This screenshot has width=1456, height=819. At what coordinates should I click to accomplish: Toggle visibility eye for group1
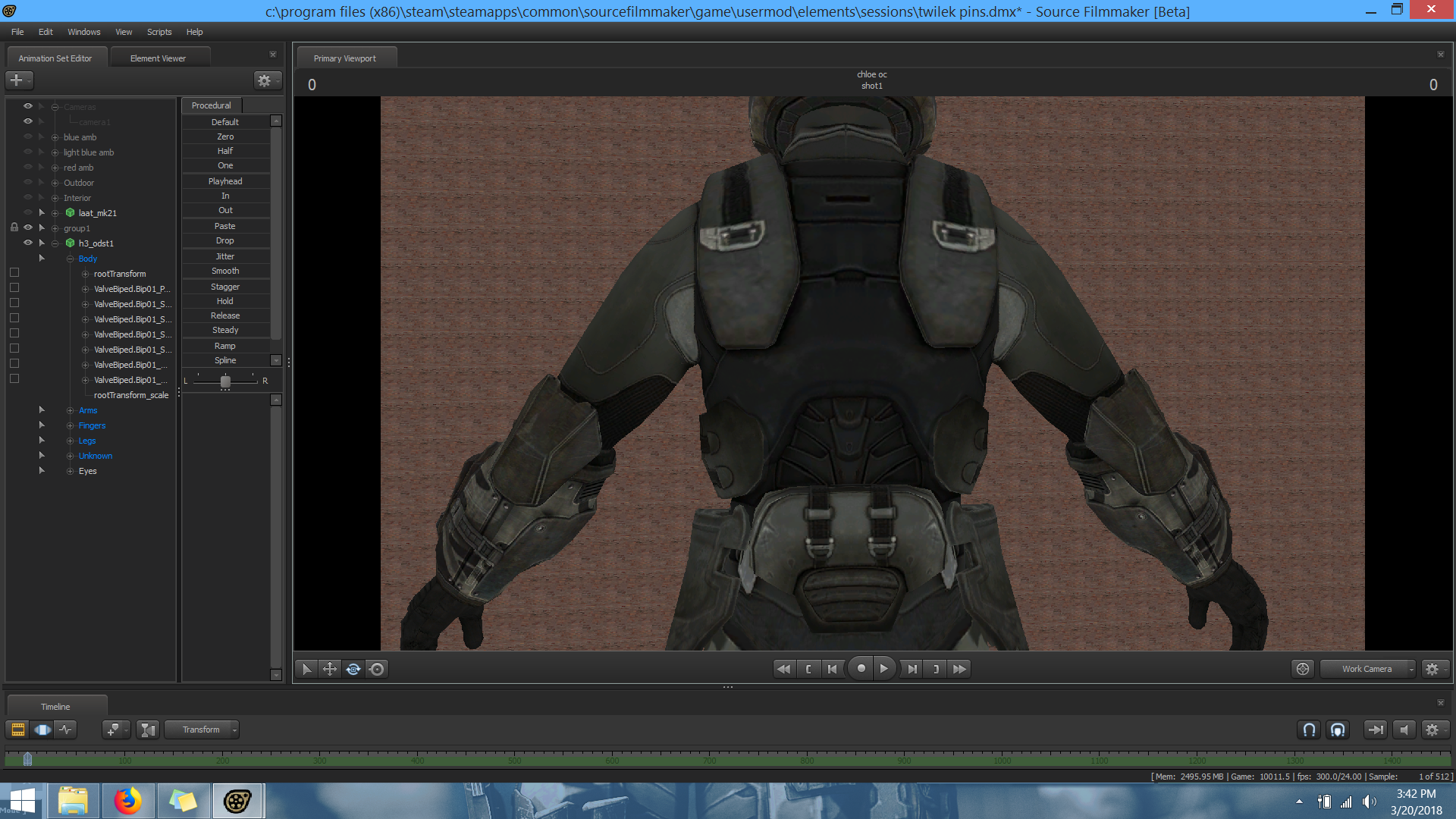tap(28, 227)
